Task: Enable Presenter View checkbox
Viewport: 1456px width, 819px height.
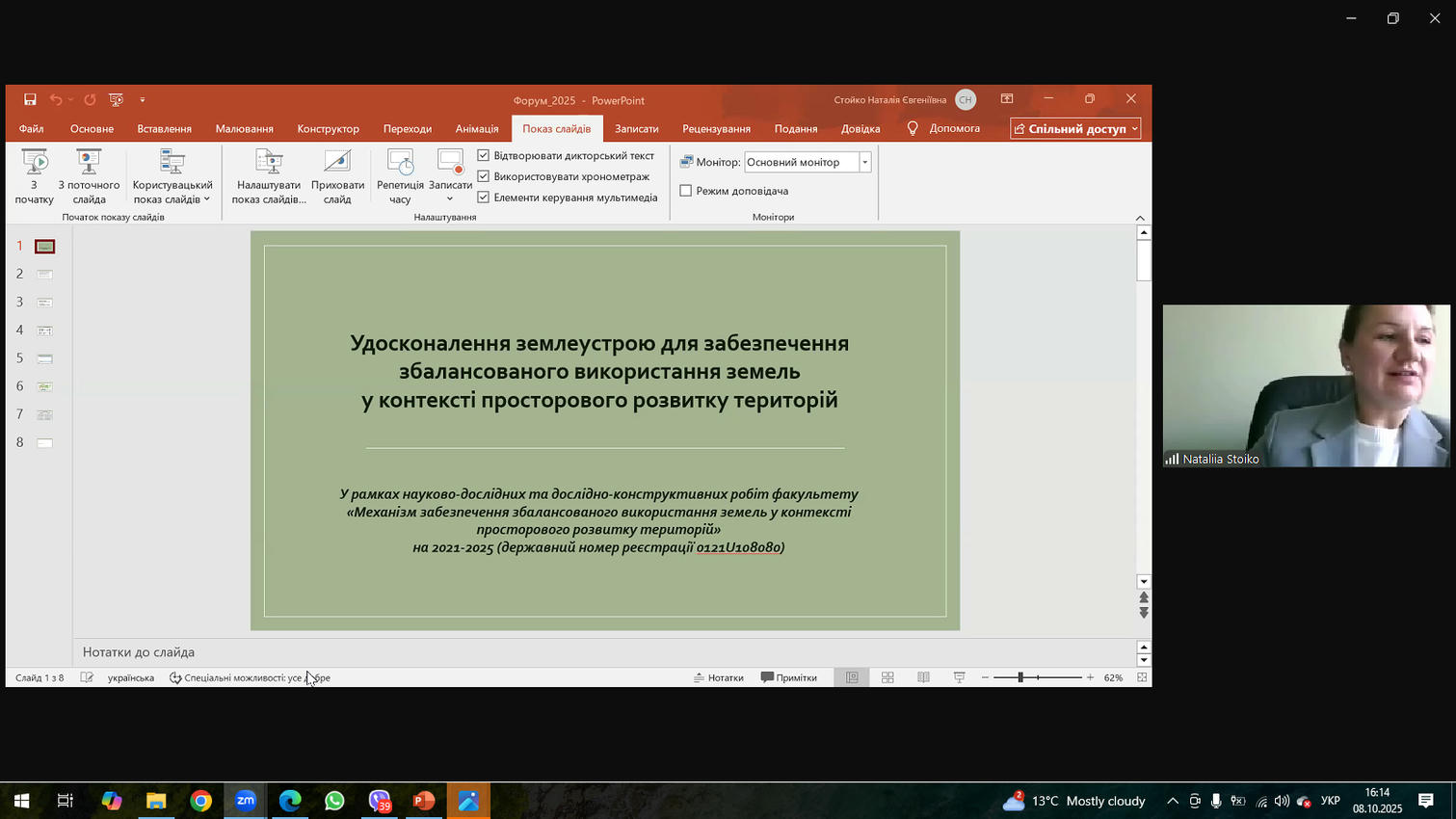Action: 686,191
